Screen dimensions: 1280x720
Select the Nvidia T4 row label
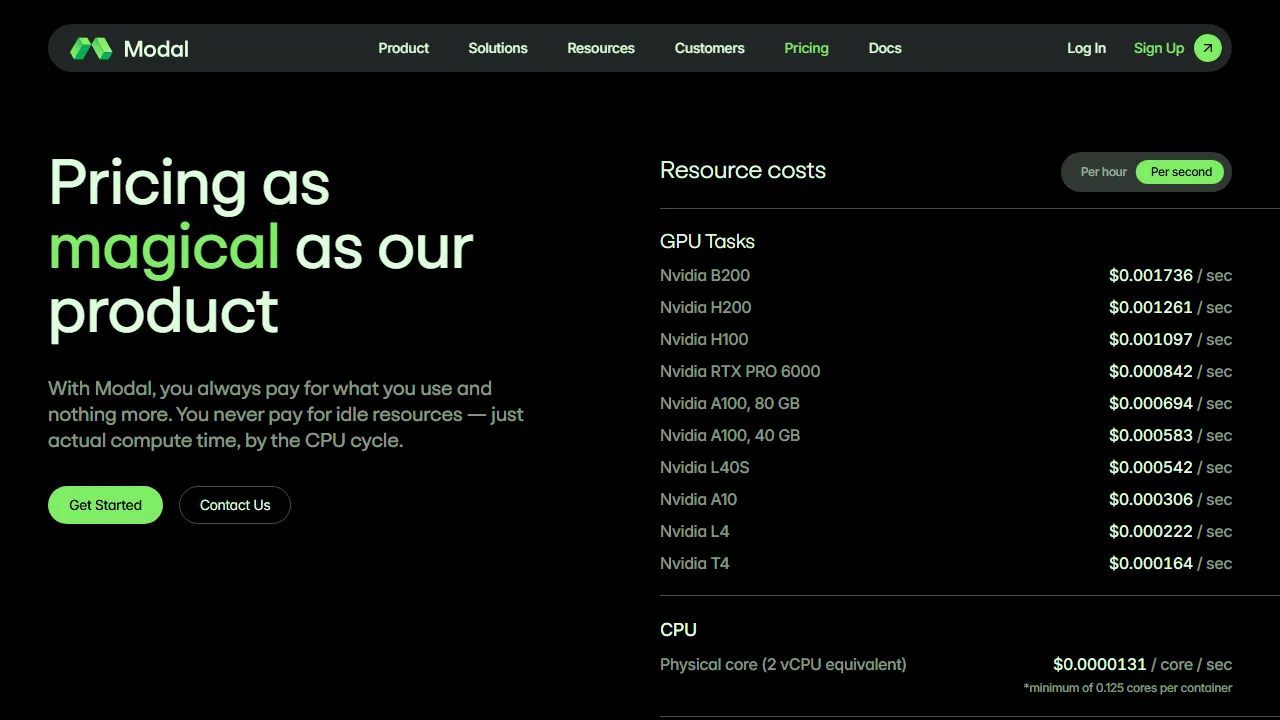[695, 563]
